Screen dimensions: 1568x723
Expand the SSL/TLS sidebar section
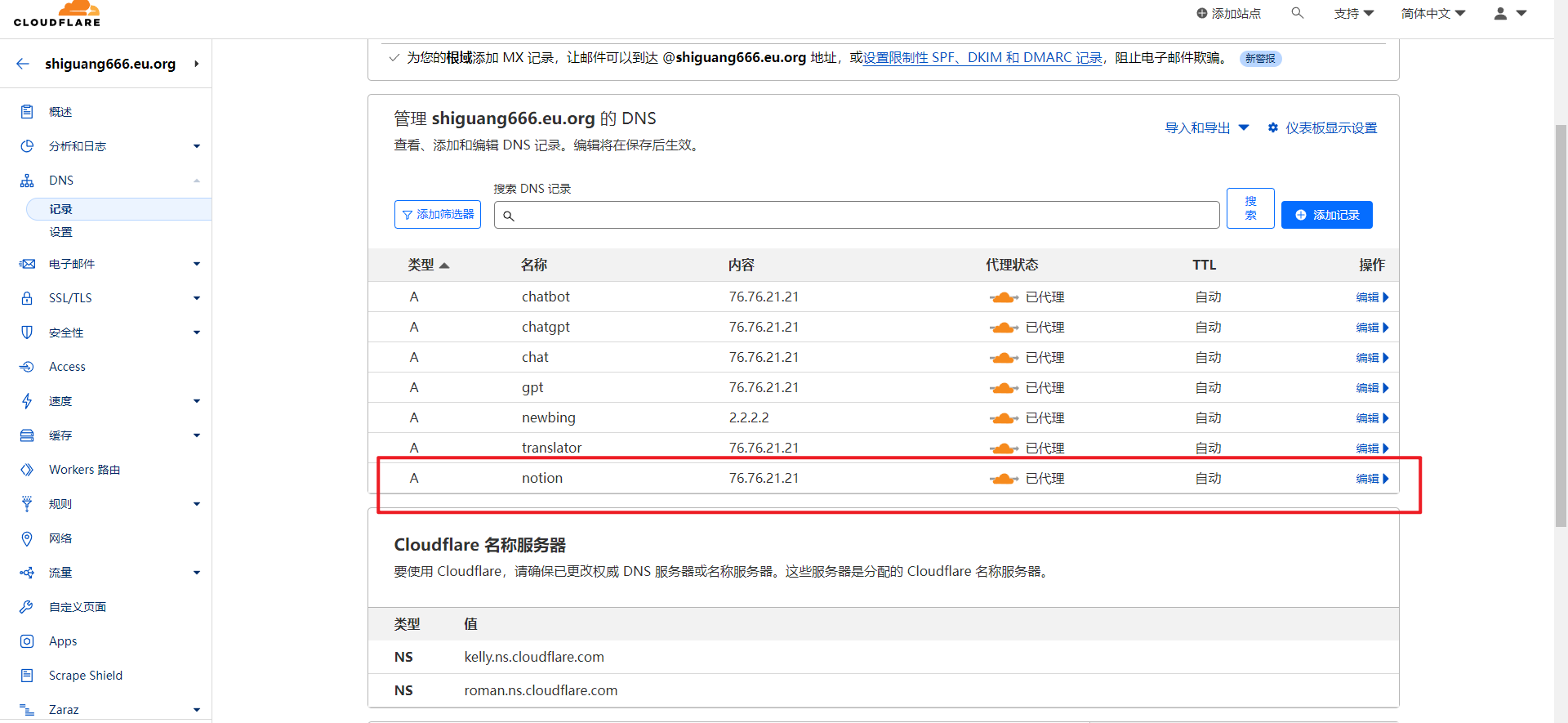[197, 298]
